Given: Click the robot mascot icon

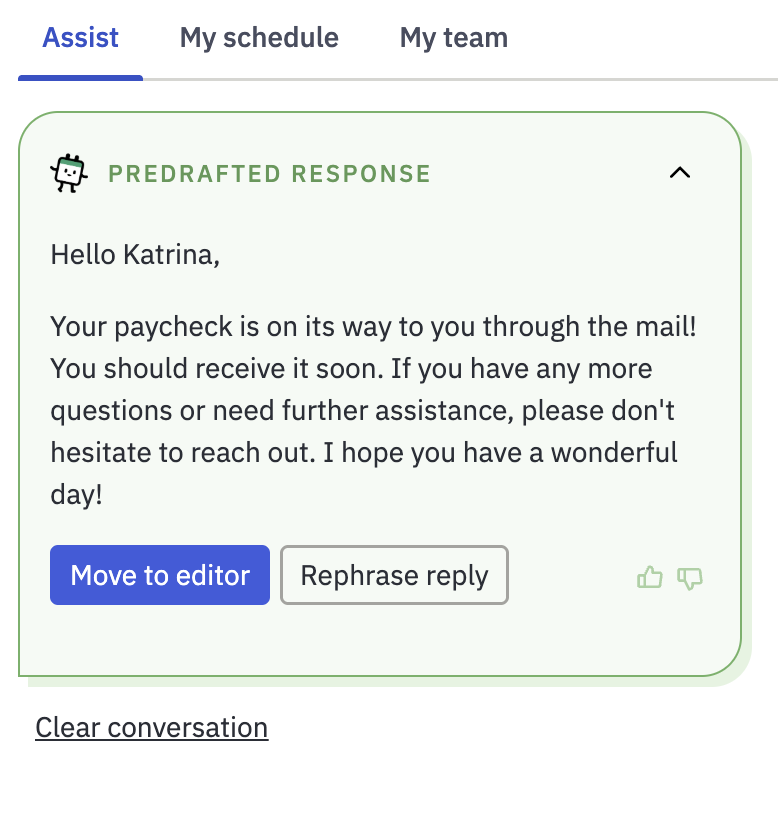Looking at the screenshot, I should click(69, 173).
